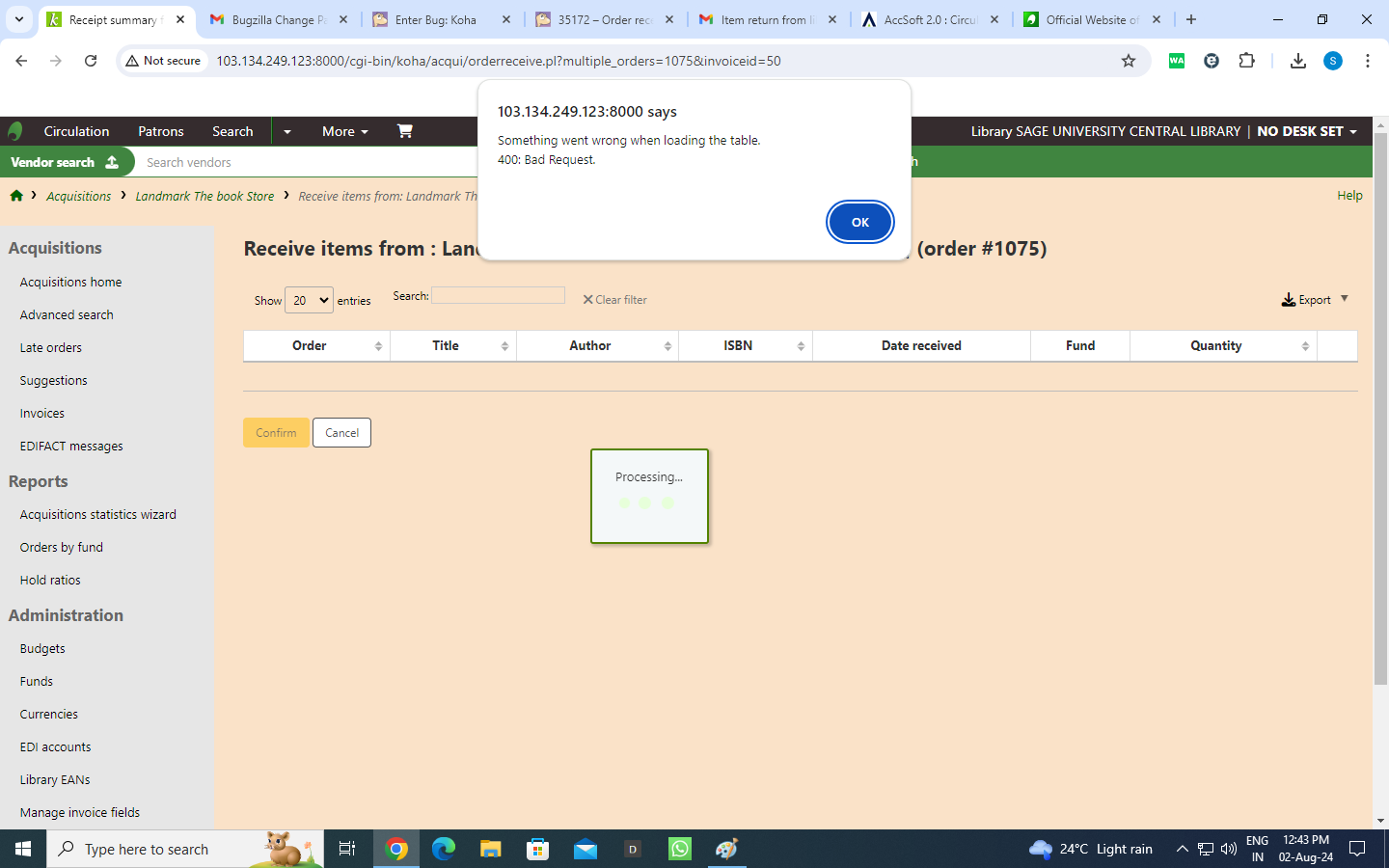The height and width of the screenshot is (868, 1389).
Task: Open Microsoft Edge from taskbar
Action: [444, 849]
